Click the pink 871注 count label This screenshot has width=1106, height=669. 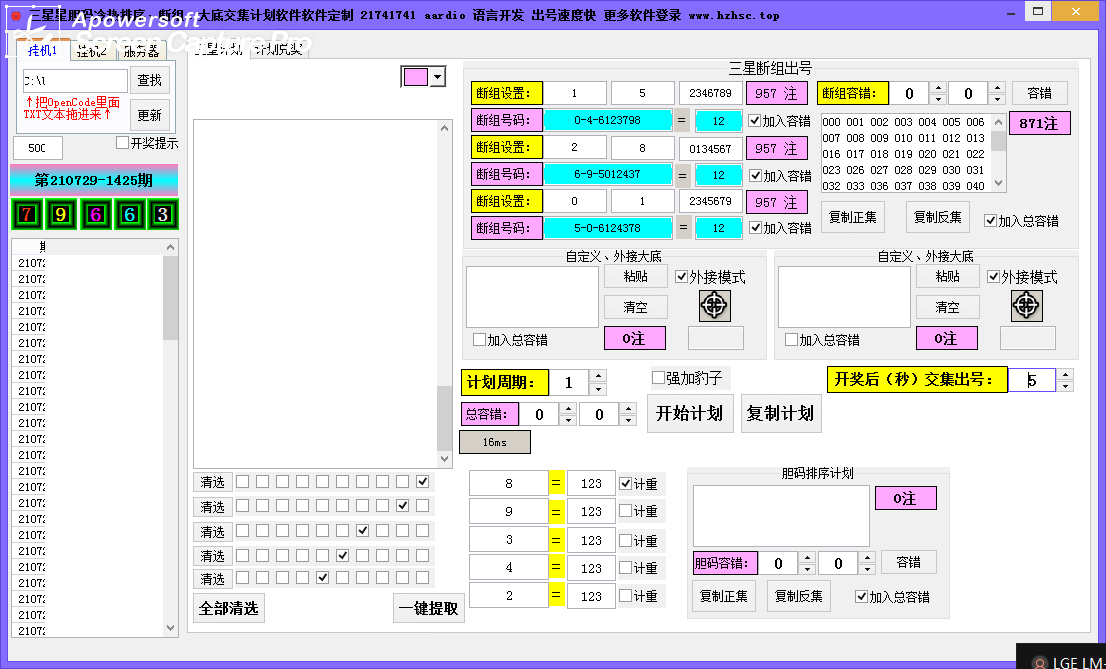pos(1039,123)
